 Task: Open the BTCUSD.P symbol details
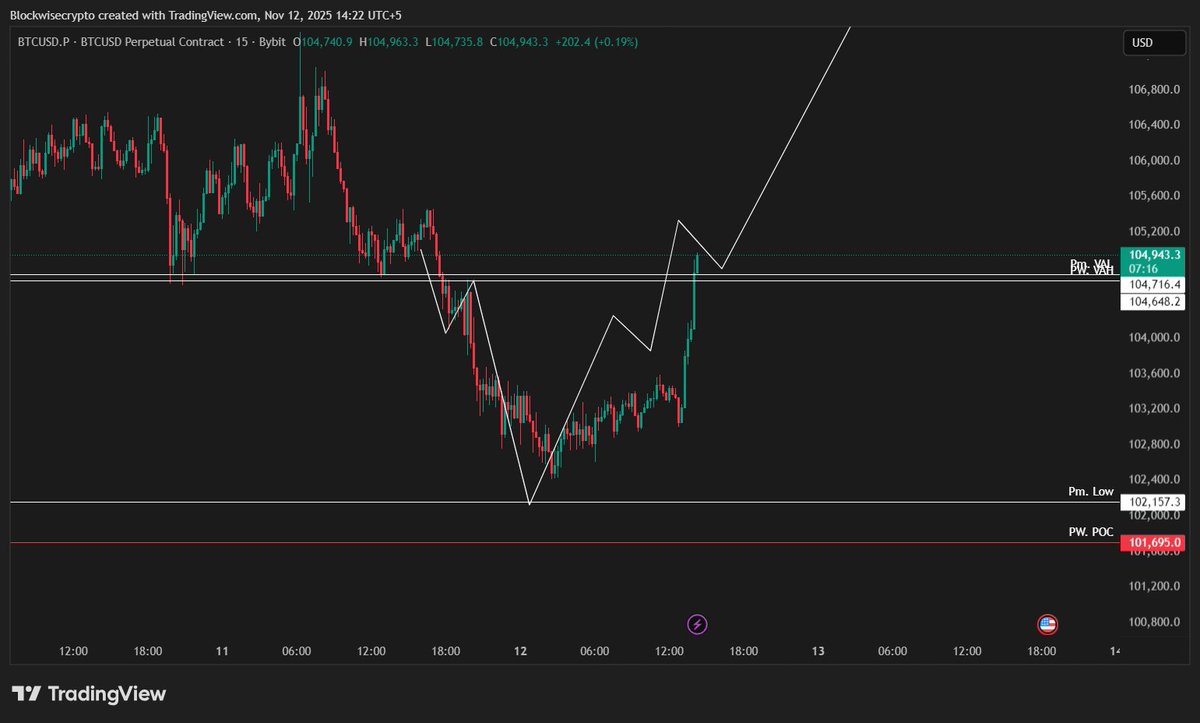pyautogui.click(x=42, y=43)
